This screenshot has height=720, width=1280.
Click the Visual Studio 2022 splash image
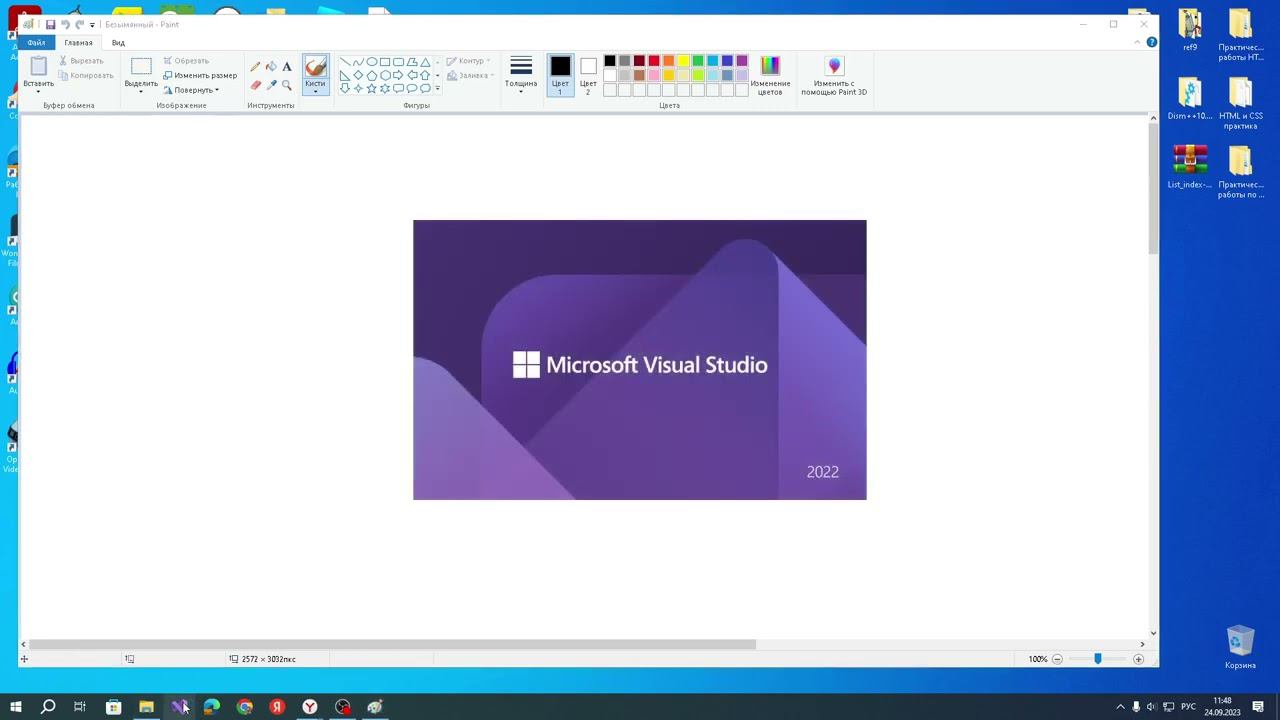click(640, 360)
